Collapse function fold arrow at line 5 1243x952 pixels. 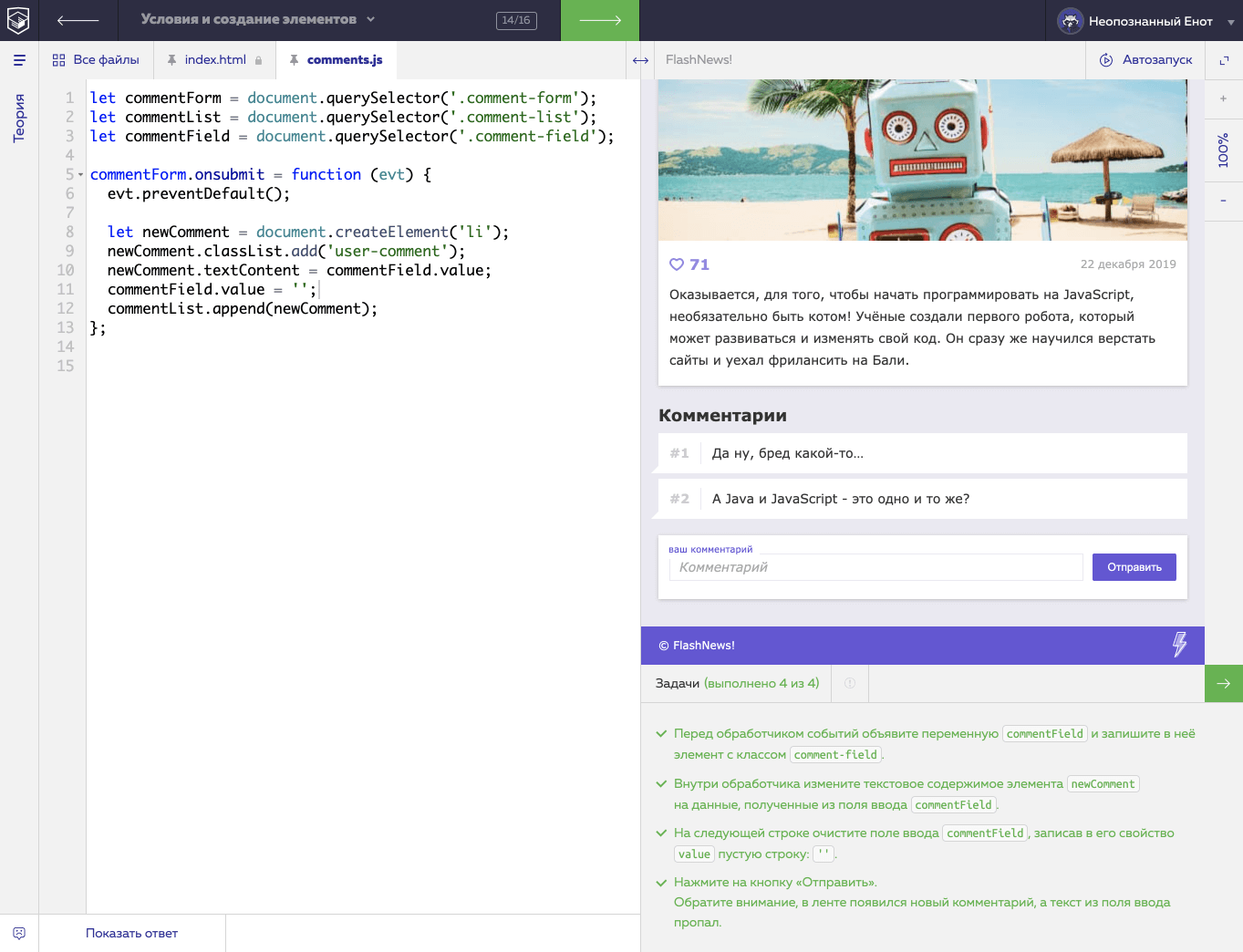pyautogui.click(x=81, y=175)
